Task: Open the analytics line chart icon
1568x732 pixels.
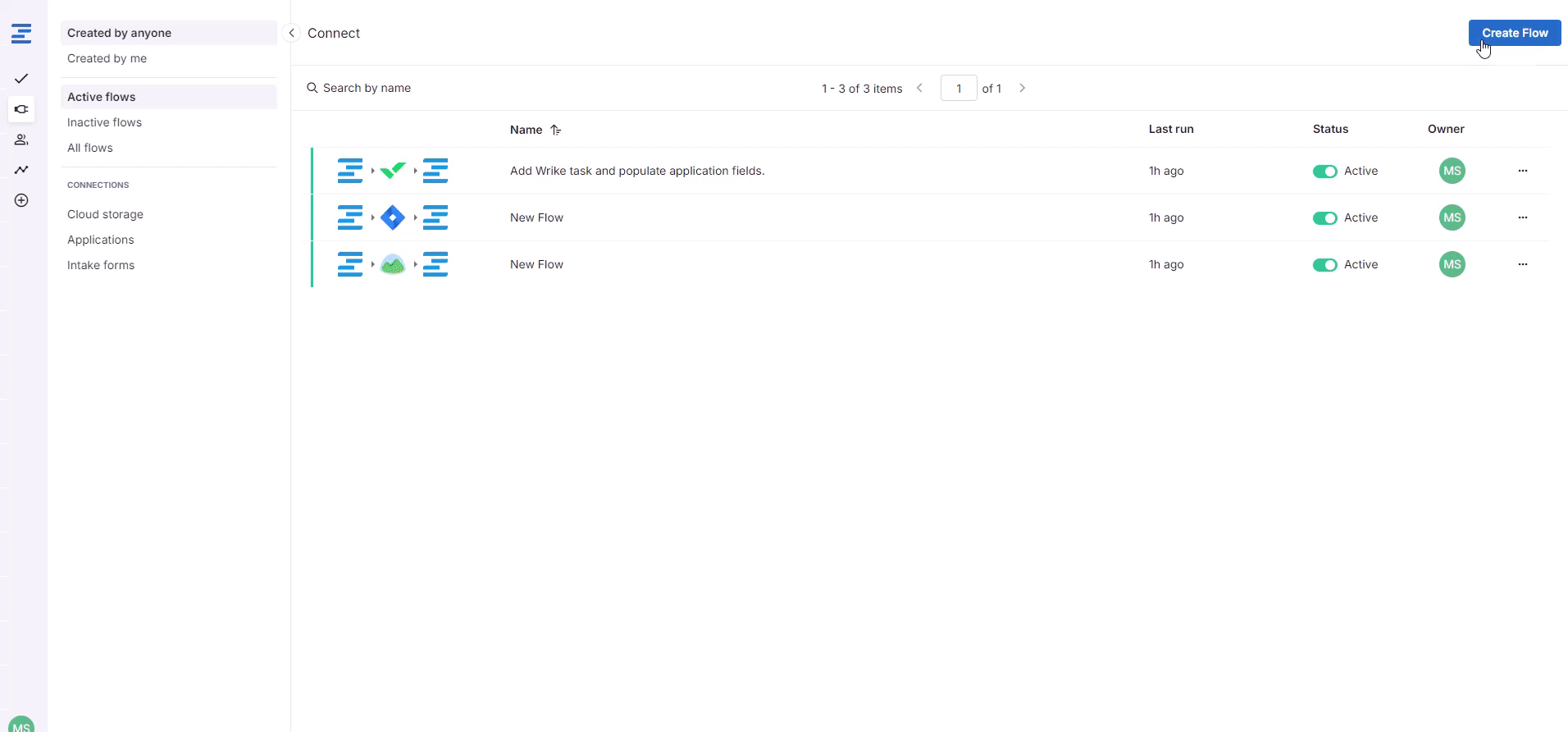Action: coord(21,170)
